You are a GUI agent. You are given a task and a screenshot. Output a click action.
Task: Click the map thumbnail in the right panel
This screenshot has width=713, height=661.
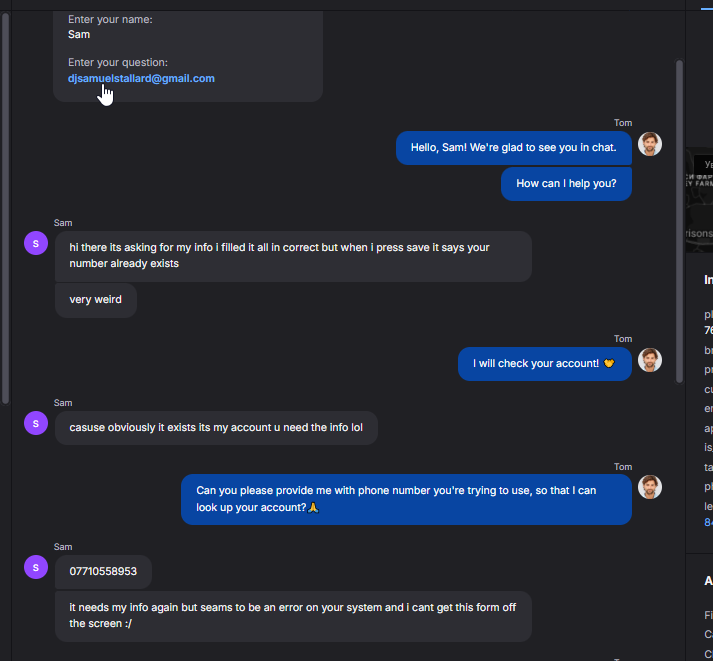(x=699, y=200)
